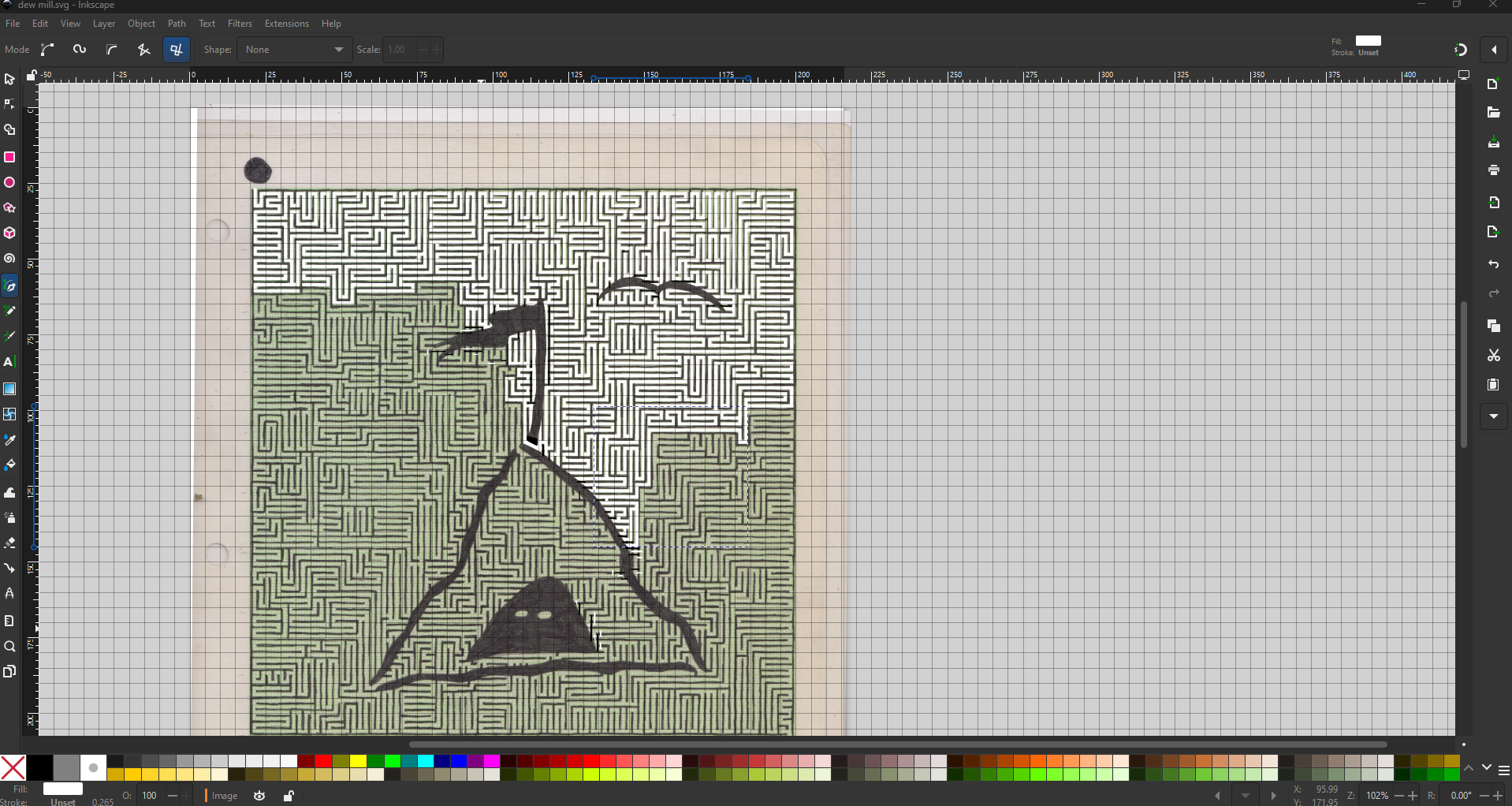Screen dimensions: 1512x806
Task: Click the Paste clipboard icon
Action: tap(1493, 385)
